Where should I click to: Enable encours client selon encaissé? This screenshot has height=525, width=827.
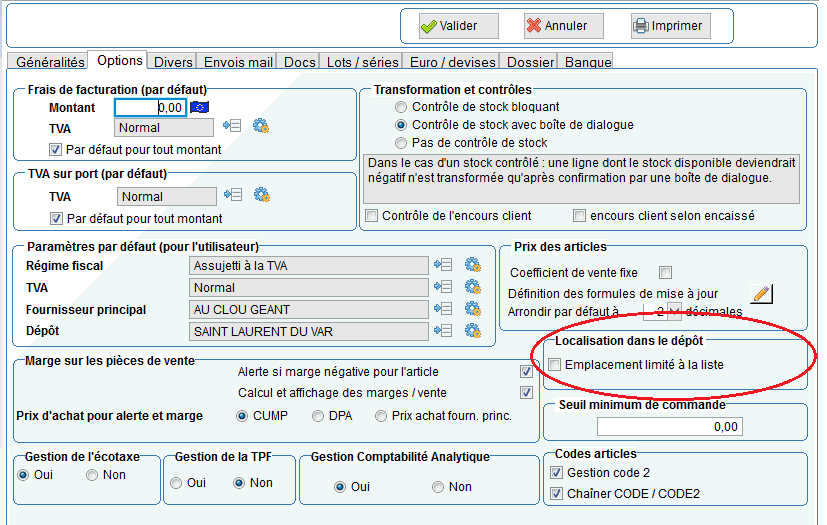tap(580, 216)
